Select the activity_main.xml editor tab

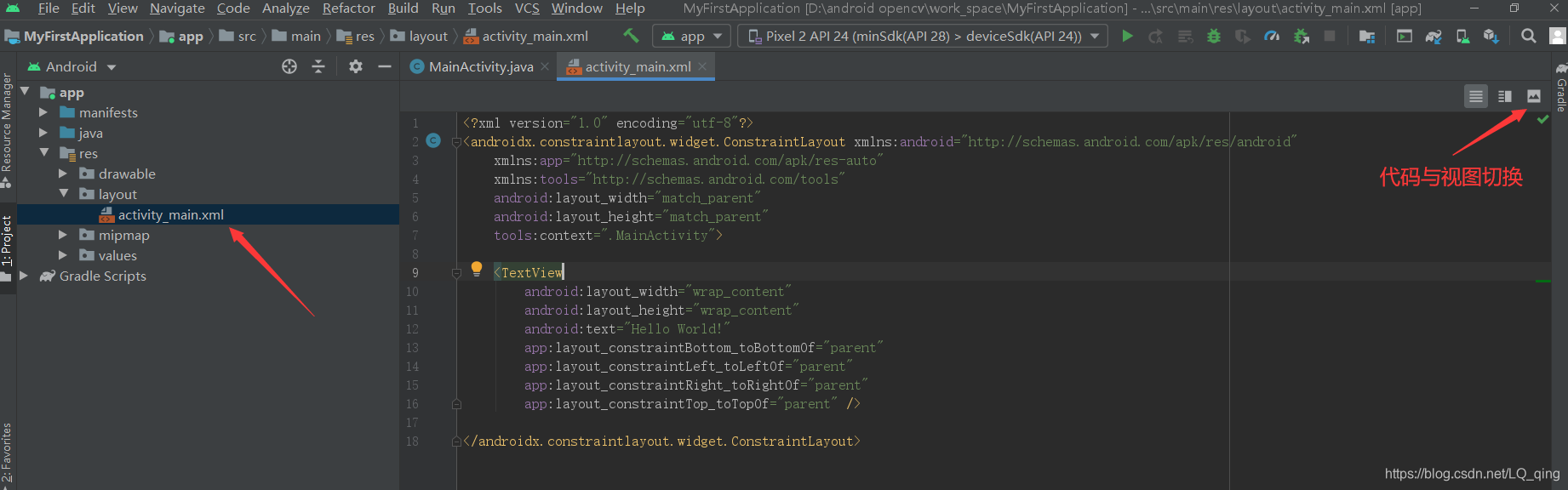click(638, 66)
